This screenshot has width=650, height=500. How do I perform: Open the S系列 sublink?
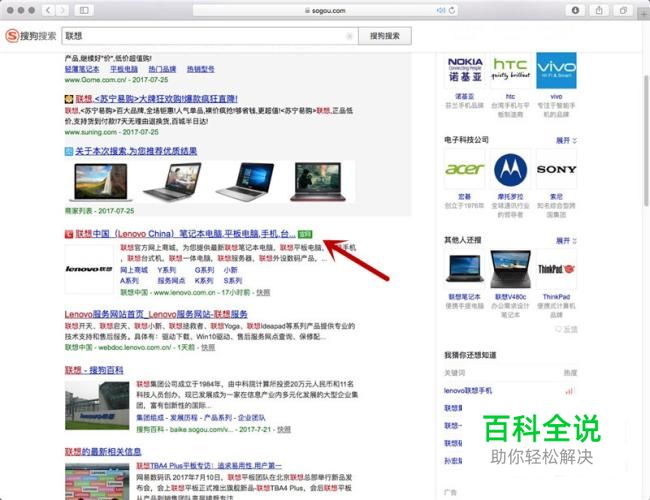[233, 281]
